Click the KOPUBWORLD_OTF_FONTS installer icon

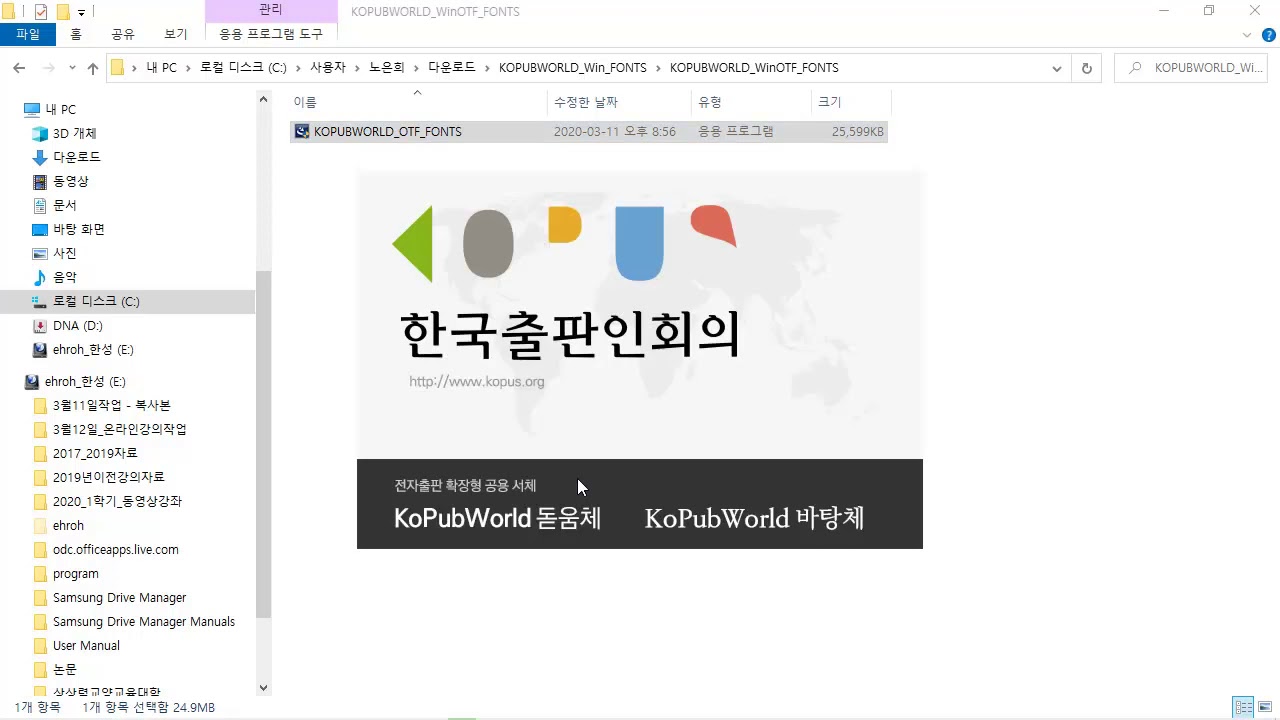point(301,131)
